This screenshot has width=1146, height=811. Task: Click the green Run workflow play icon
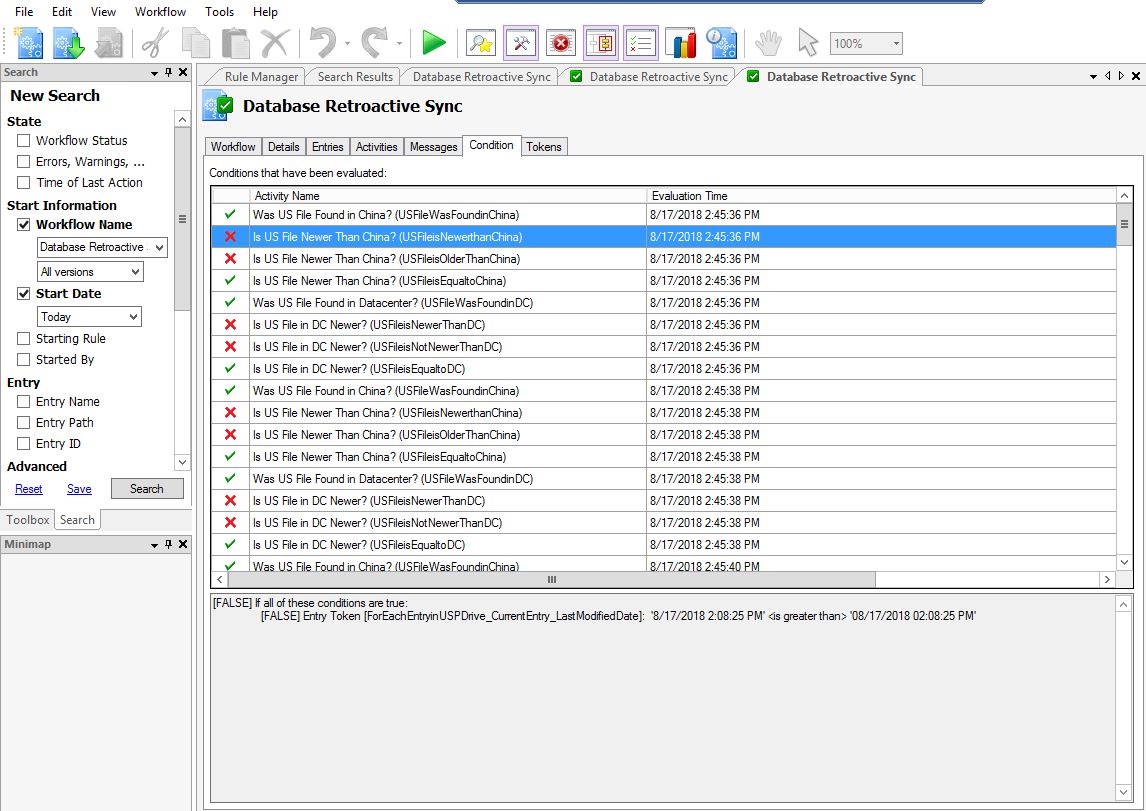434,43
